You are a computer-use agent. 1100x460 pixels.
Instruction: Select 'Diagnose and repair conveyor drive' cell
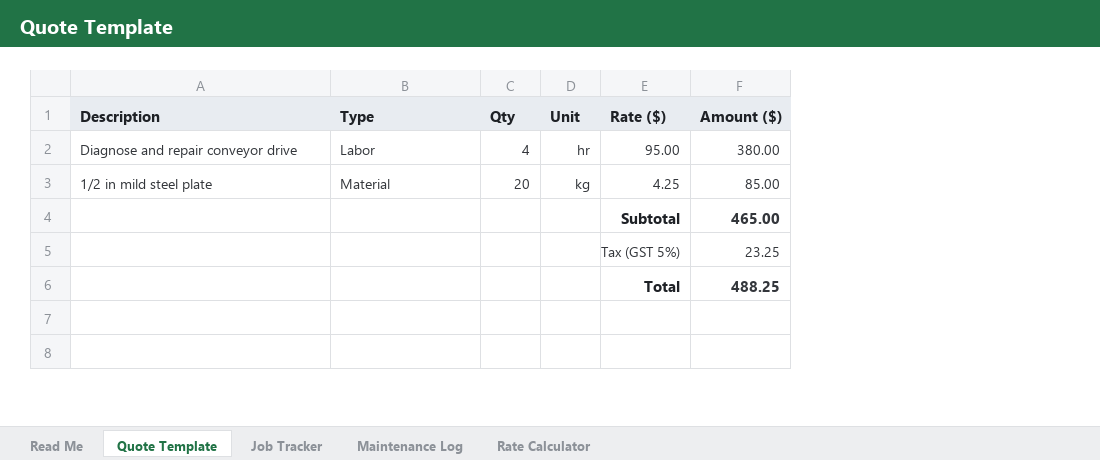pos(201,148)
